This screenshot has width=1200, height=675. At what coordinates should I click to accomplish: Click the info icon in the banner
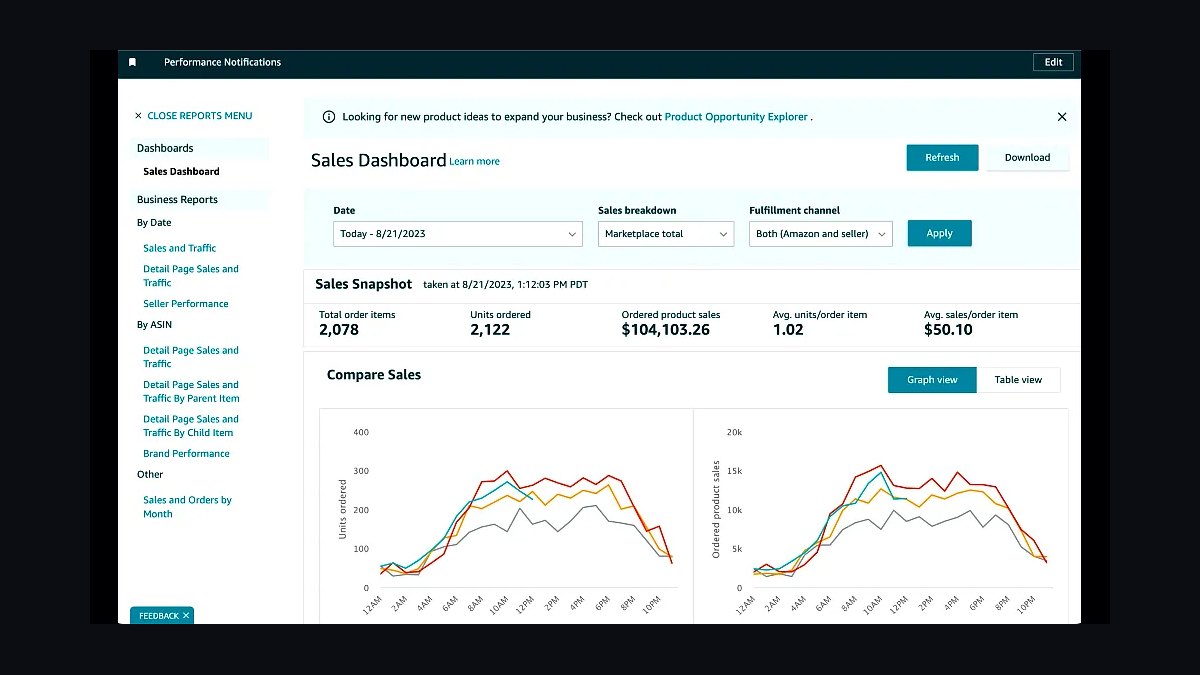coord(329,117)
